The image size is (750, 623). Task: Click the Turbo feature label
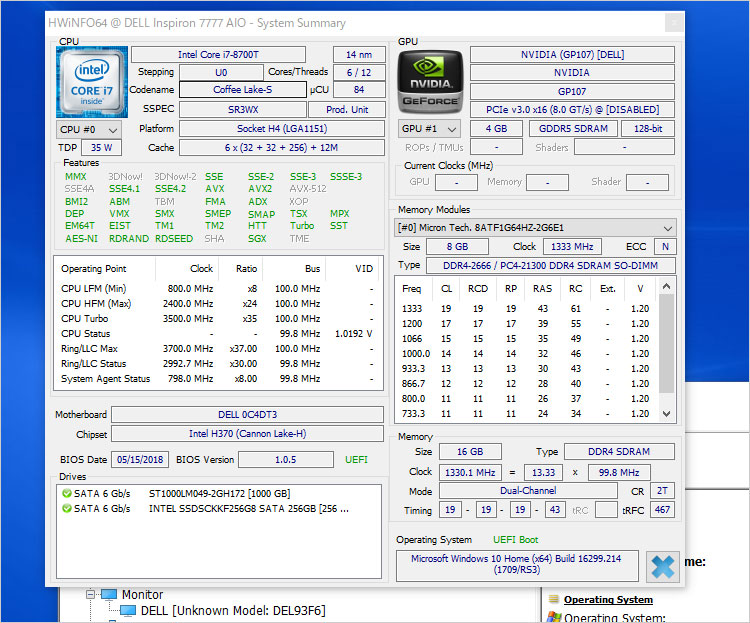tap(301, 225)
